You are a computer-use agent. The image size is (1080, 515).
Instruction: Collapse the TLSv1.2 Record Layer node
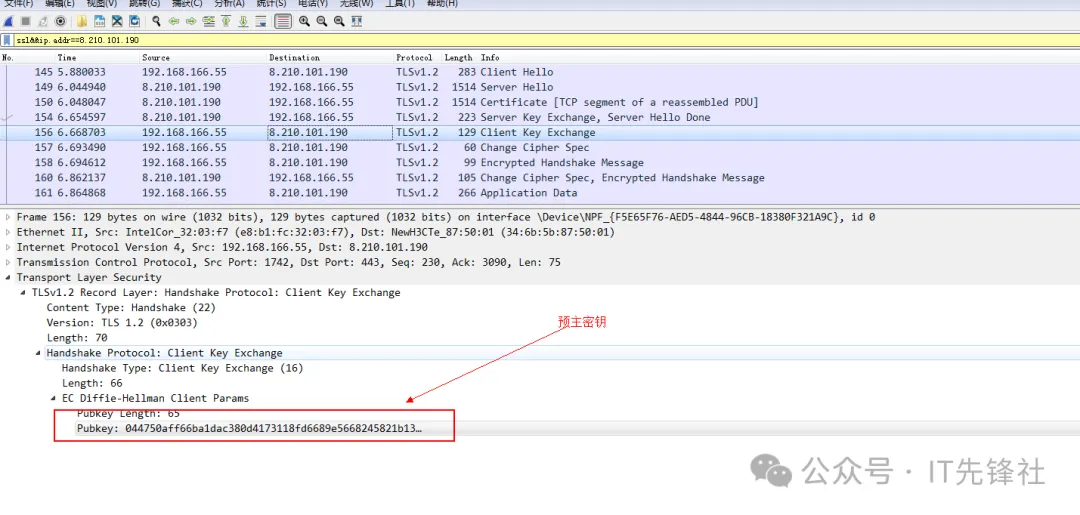23,293
